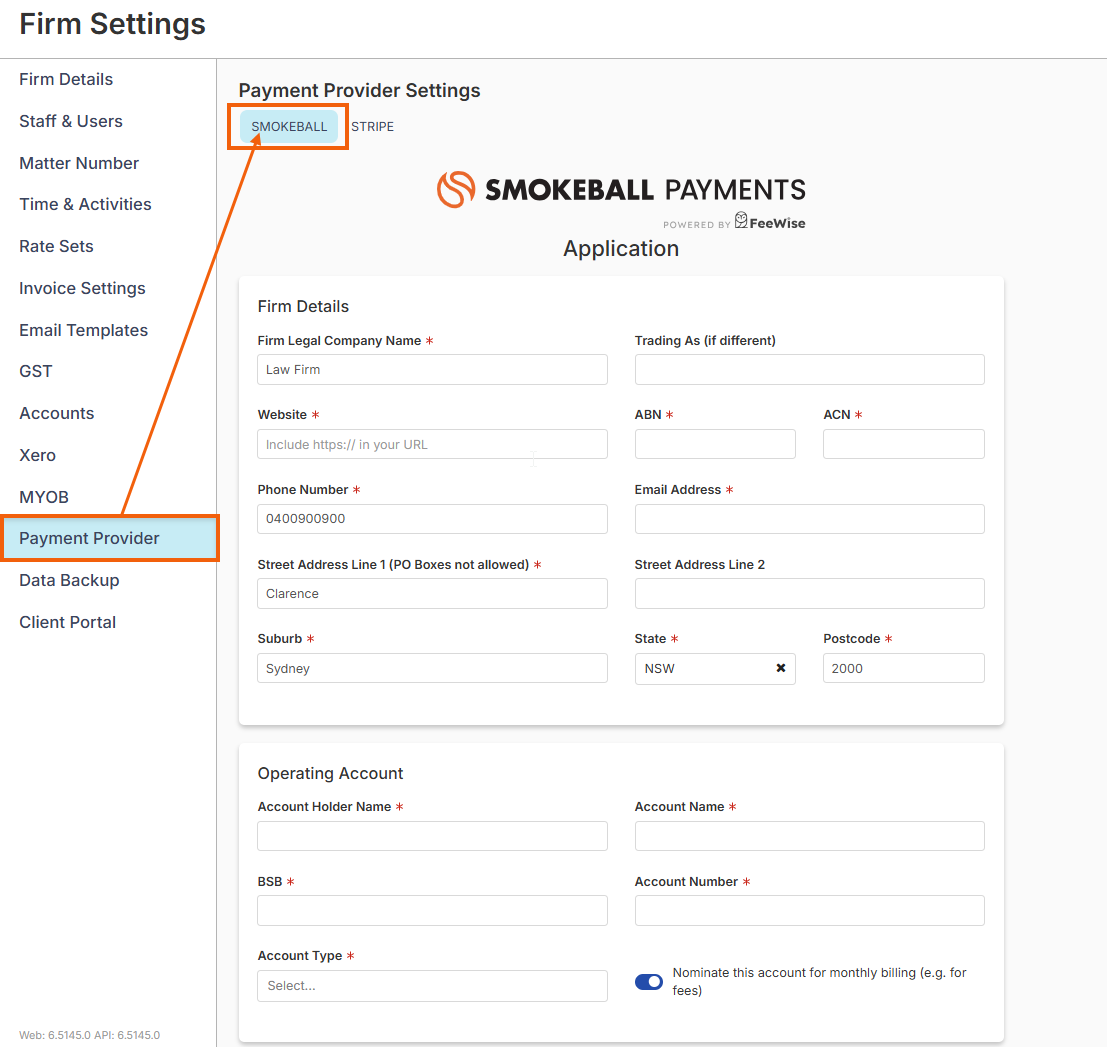The image size is (1107, 1047).
Task: Select Email Templates in sidebar
Action: [x=83, y=330]
